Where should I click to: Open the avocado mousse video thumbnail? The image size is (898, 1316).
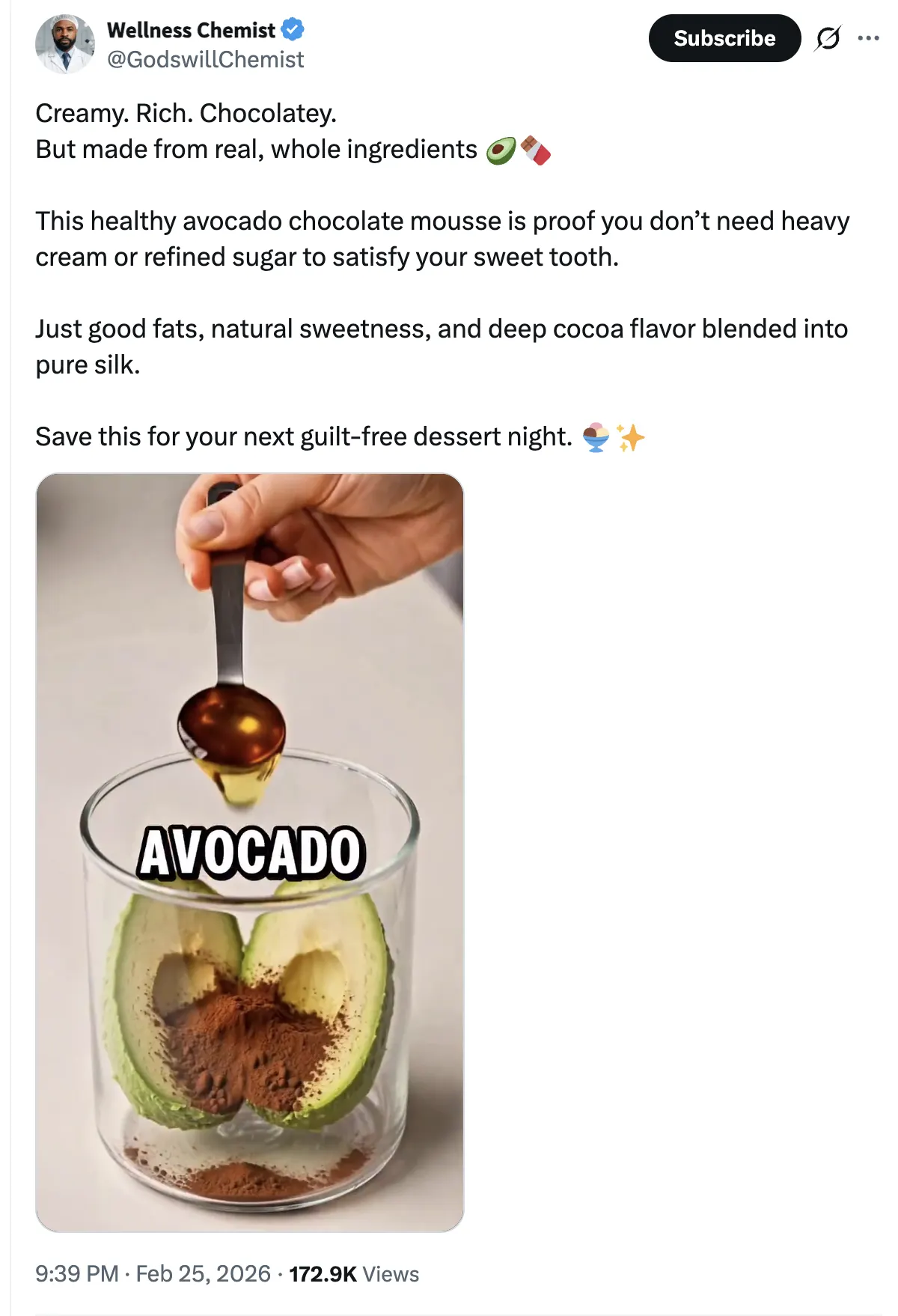click(250, 852)
